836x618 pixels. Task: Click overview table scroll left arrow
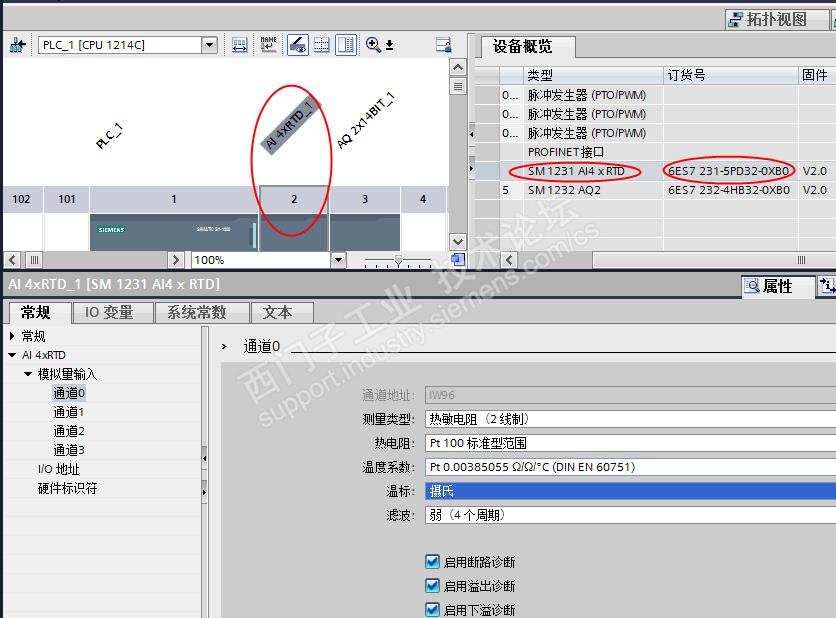point(509,260)
